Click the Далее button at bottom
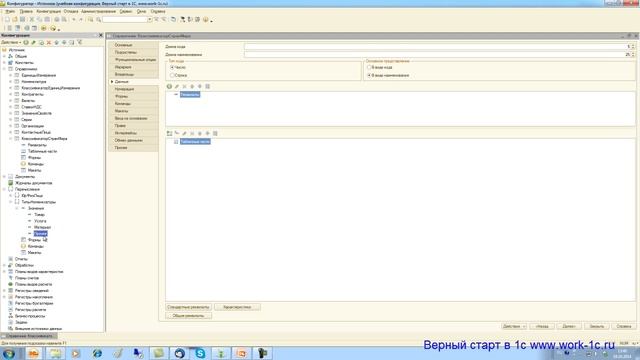 (x=569, y=327)
